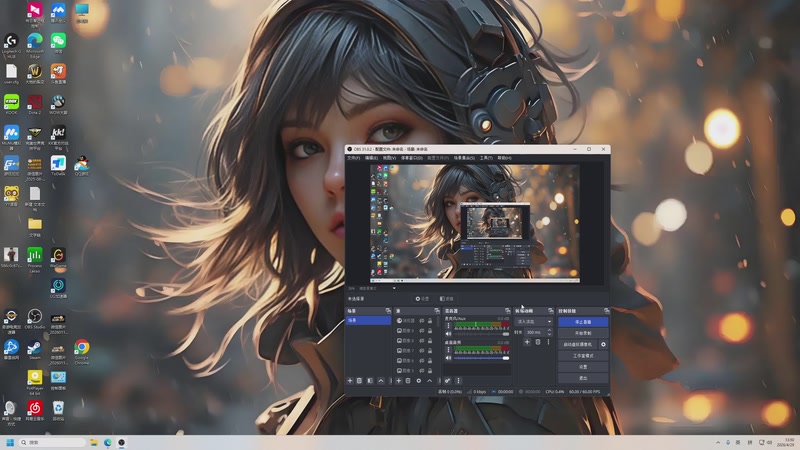The height and width of the screenshot is (450, 800).
Task: Click the OBS preview canvas
Action: coord(474,223)
